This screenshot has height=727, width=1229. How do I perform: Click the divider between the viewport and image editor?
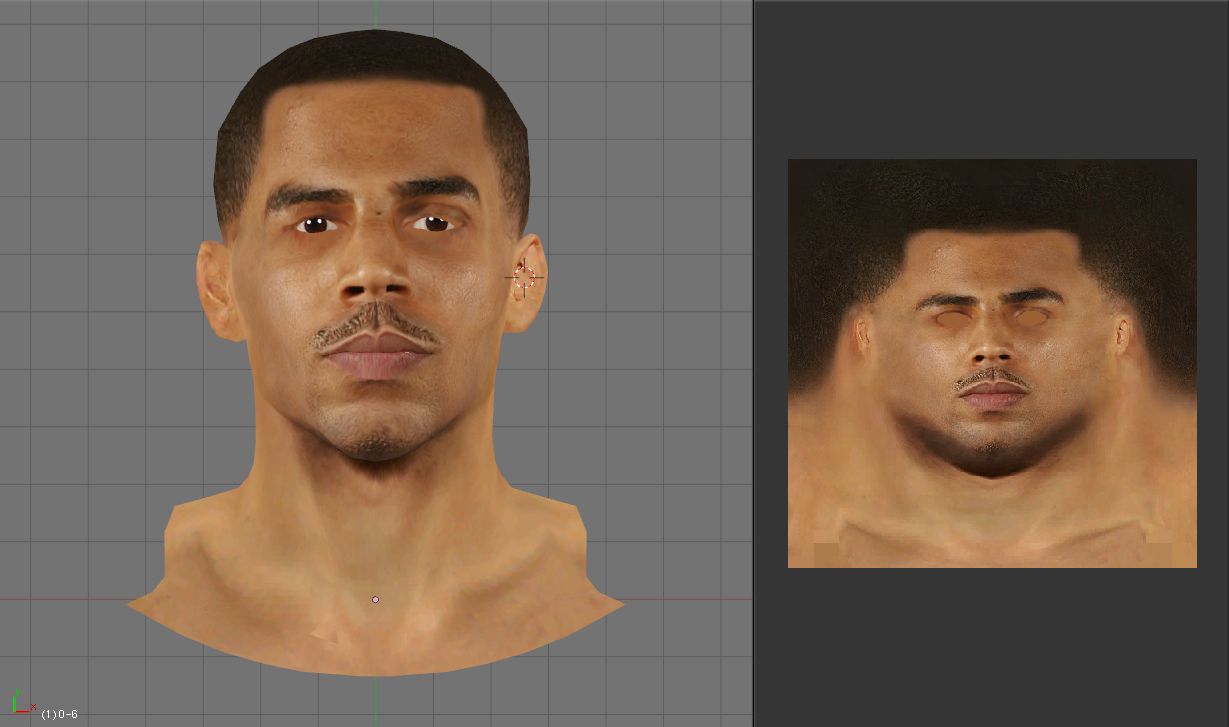[753, 363]
